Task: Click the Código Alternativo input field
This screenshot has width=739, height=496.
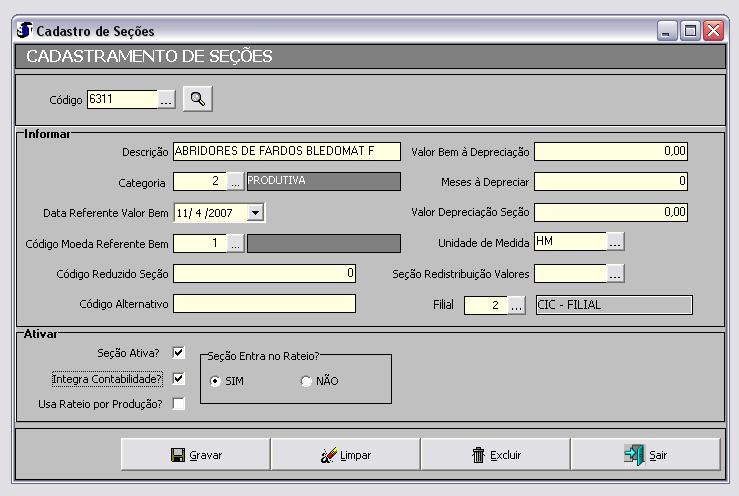Action: tap(264, 304)
